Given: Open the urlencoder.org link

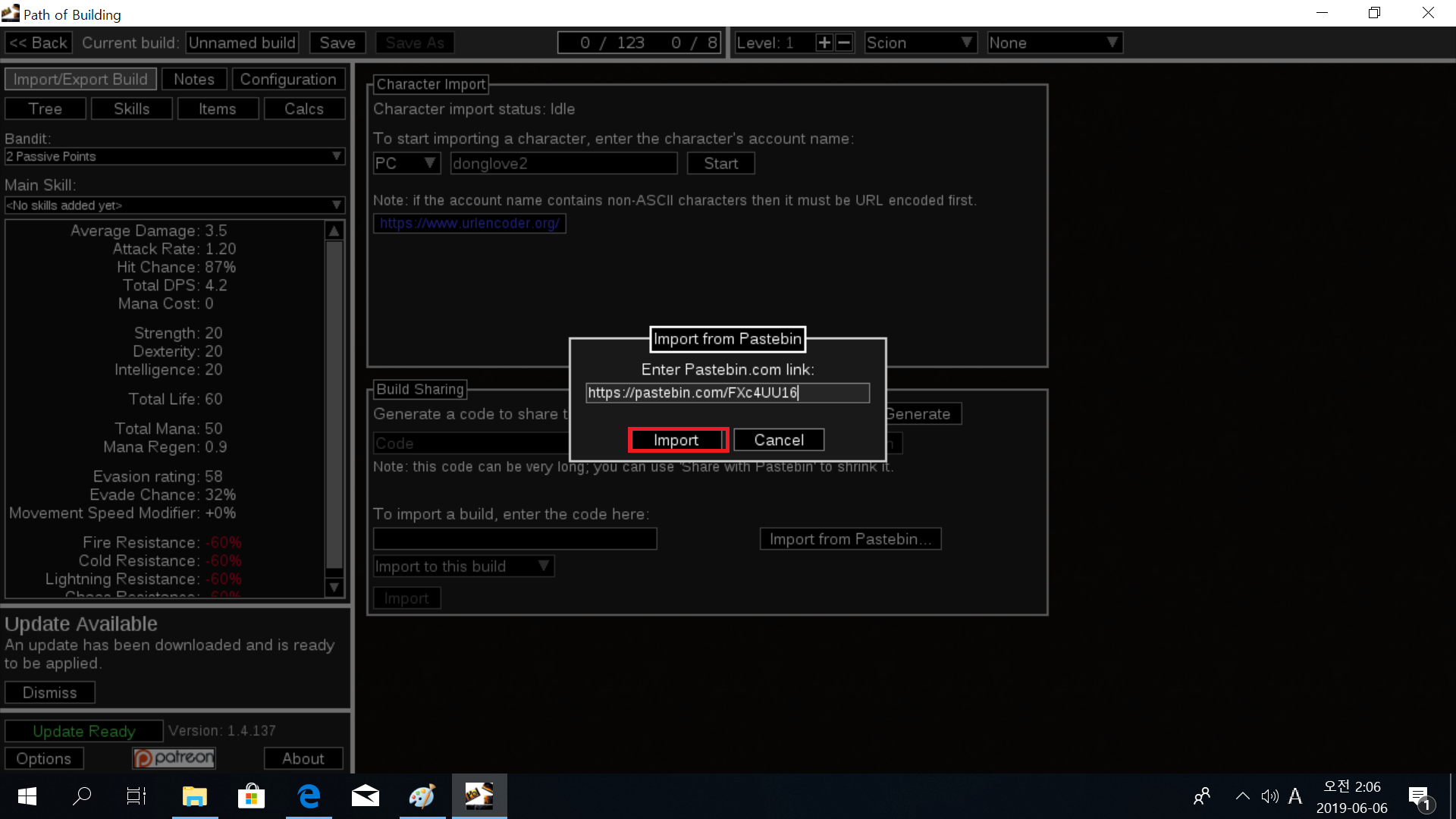Looking at the screenshot, I should pos(469,224).
